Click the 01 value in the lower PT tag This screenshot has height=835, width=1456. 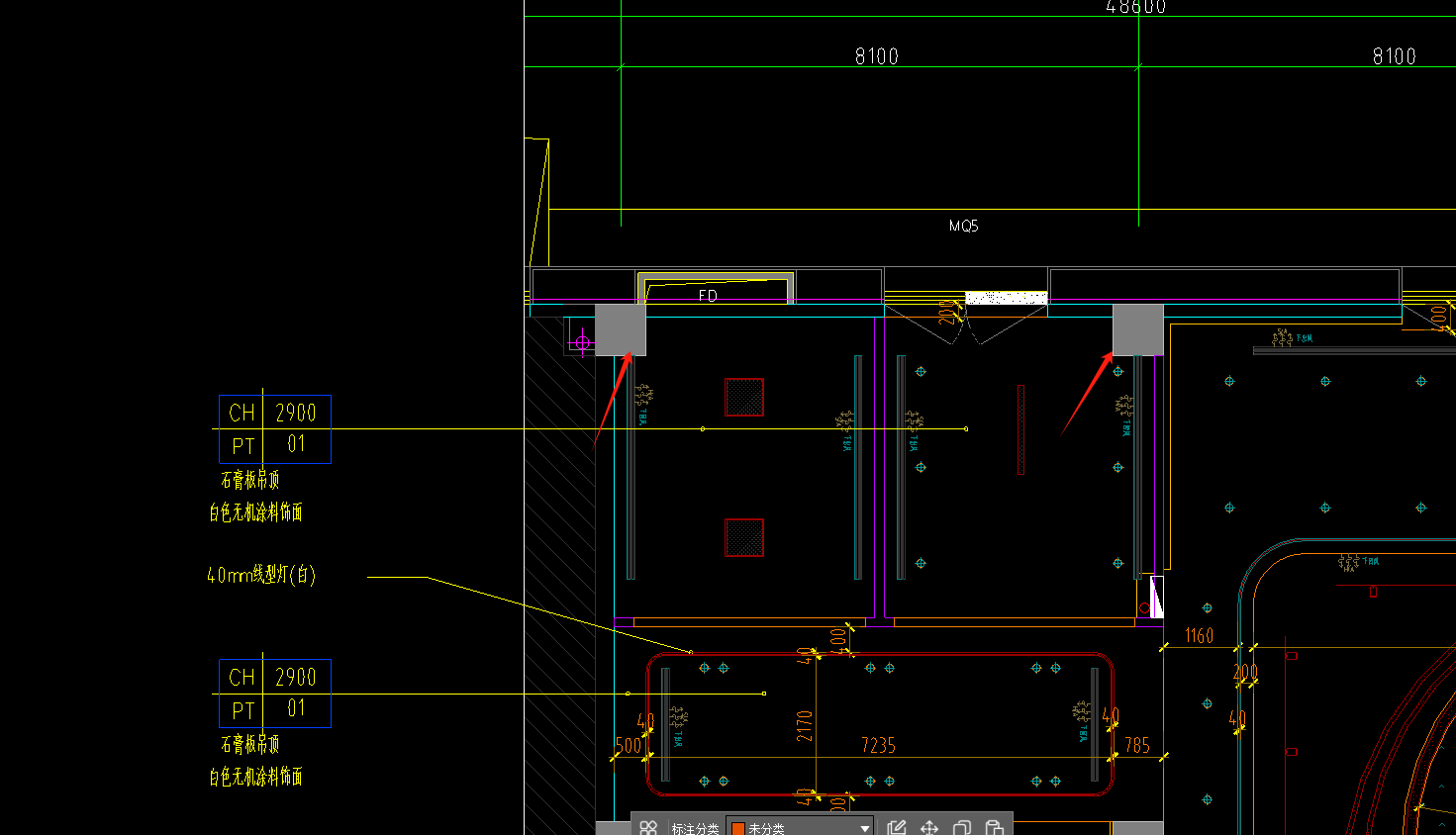[296, 708]
